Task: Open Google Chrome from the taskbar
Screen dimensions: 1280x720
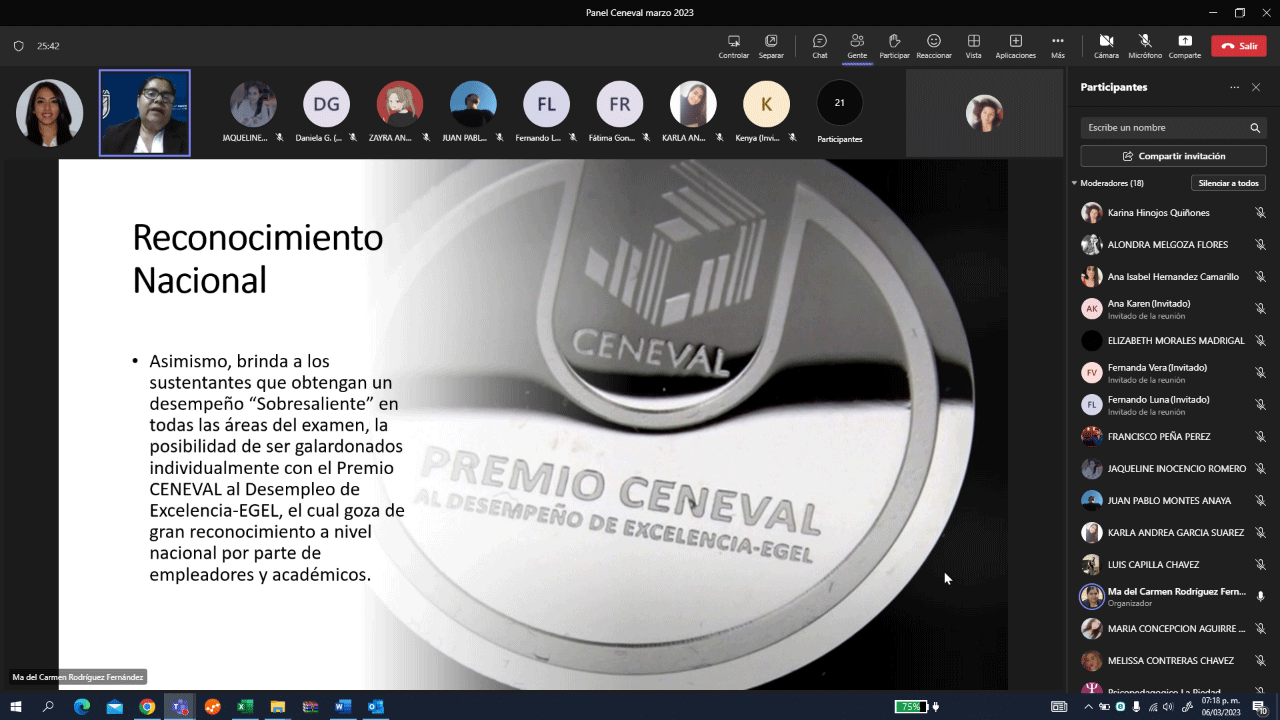Action: click(x=147, y=706)
